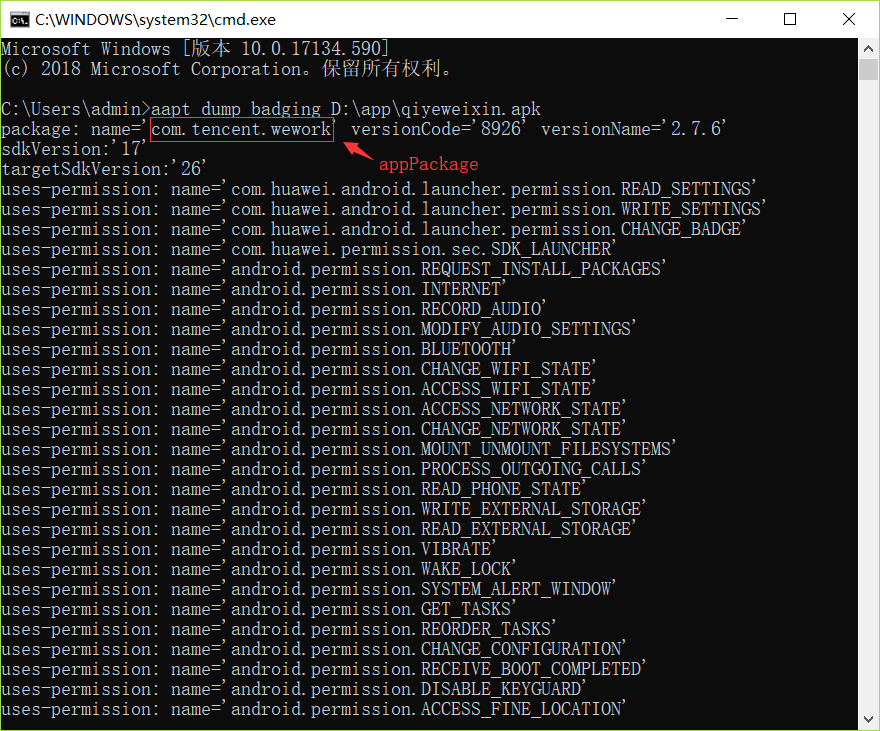Click the scrollbar down arrow
This screenshot has height=731, width=880.
(868, 719)
